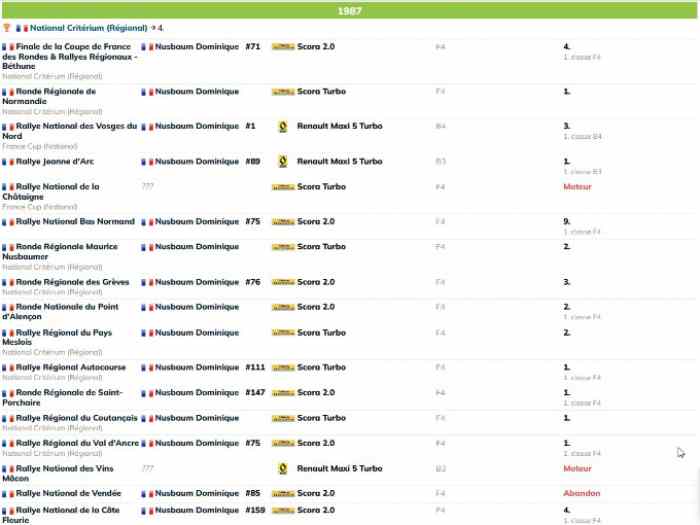Click the Scora logo in the Ronde Régionale de Normandie row
Screen dimensions: 700x525
coord(283,92)
